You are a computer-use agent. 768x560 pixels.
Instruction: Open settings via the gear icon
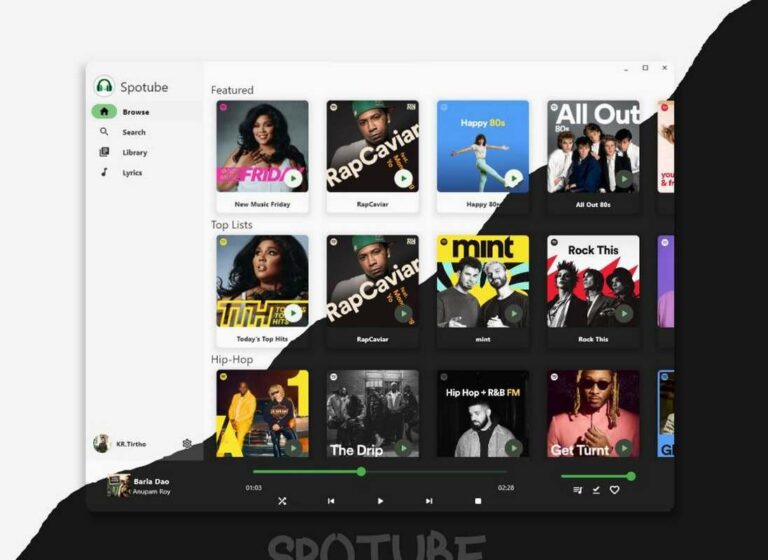point(187,443)
